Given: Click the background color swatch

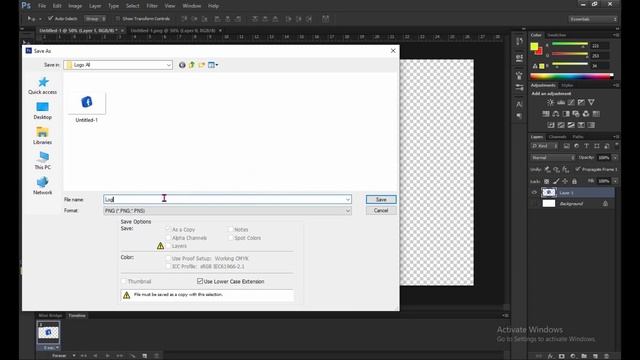Looking at the screenshot, I should (x=540, y=51).
